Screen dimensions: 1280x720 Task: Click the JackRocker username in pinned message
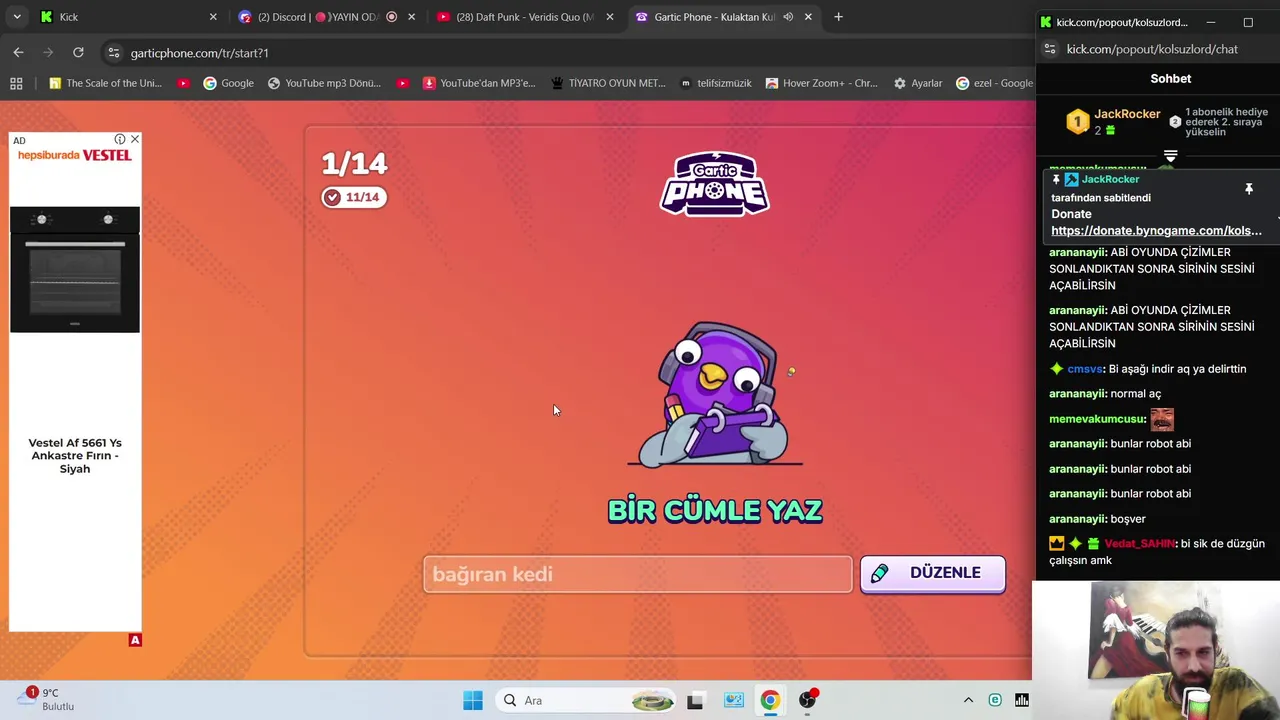point(1110,179)
